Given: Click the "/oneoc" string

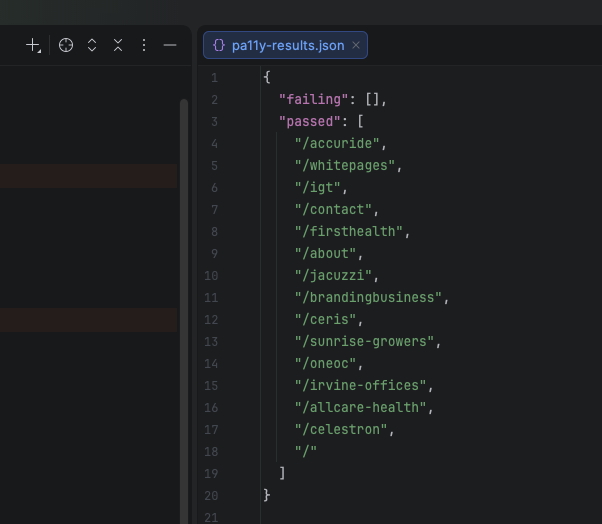Looking at the screenshot, I should click(x=325, y=364).
